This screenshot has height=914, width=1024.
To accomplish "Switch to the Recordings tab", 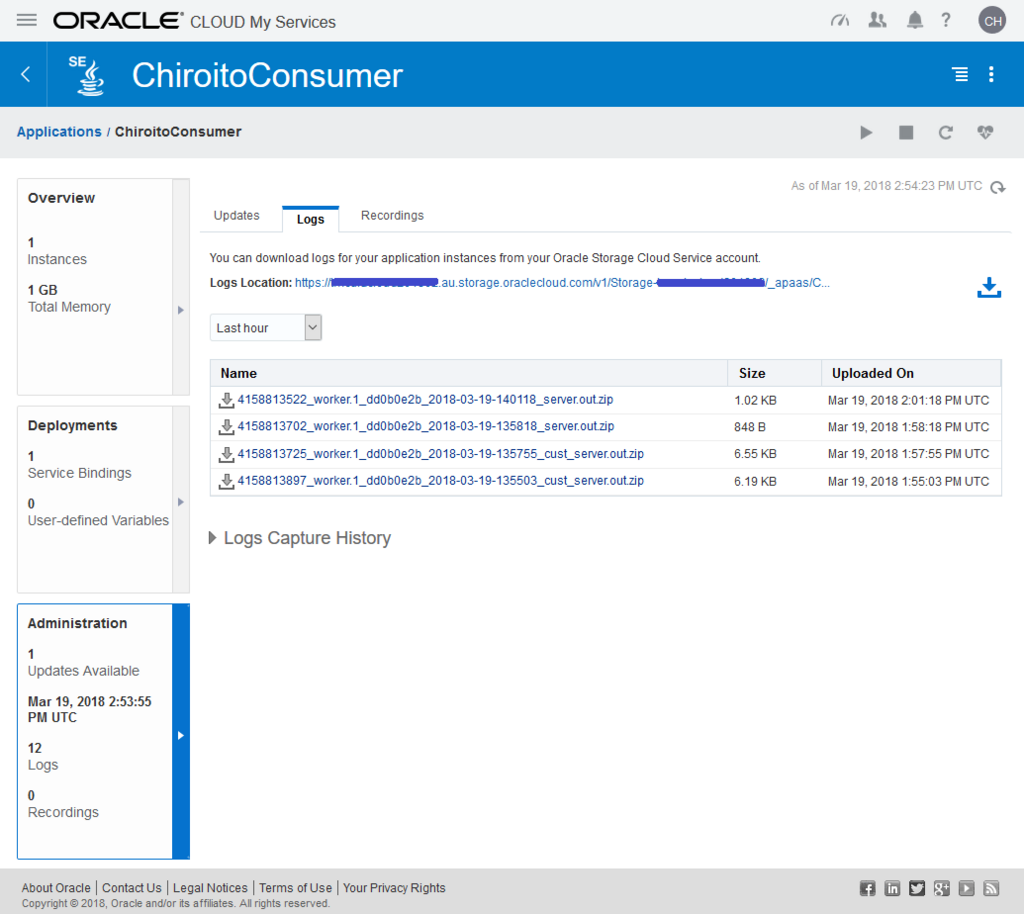I will (392, 215).
